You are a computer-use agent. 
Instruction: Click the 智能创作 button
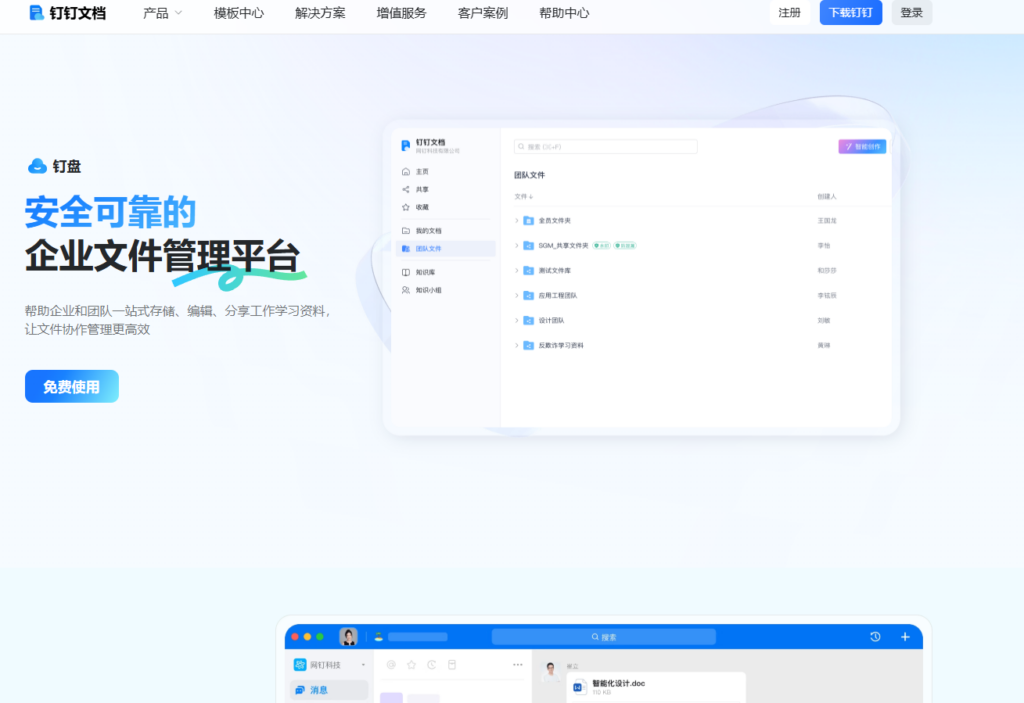click(861, 146)
